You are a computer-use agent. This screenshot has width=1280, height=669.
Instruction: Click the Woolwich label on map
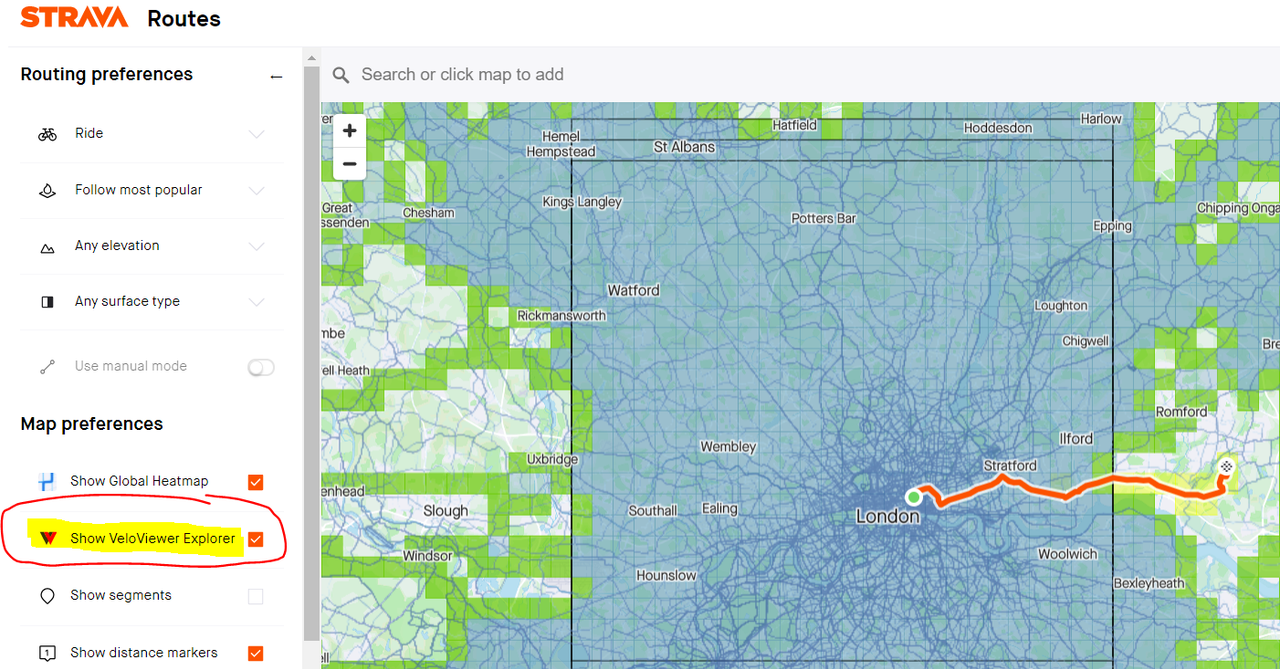[1067, 554]
